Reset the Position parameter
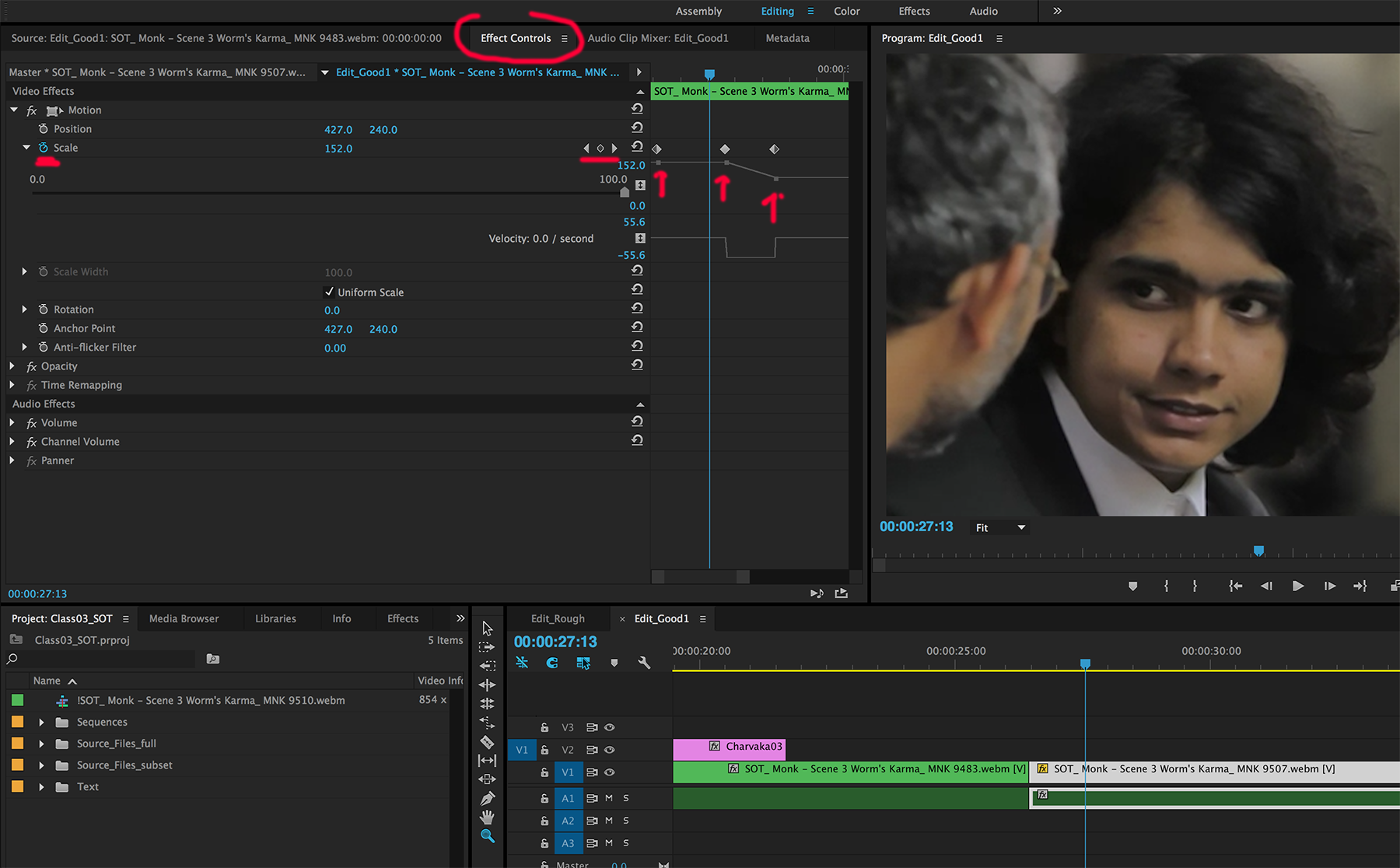 point(637,128)
